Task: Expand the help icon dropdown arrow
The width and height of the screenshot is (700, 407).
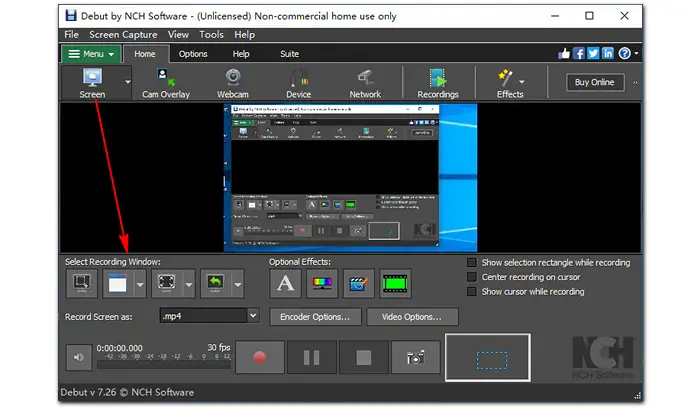Action: pos(636,54)
